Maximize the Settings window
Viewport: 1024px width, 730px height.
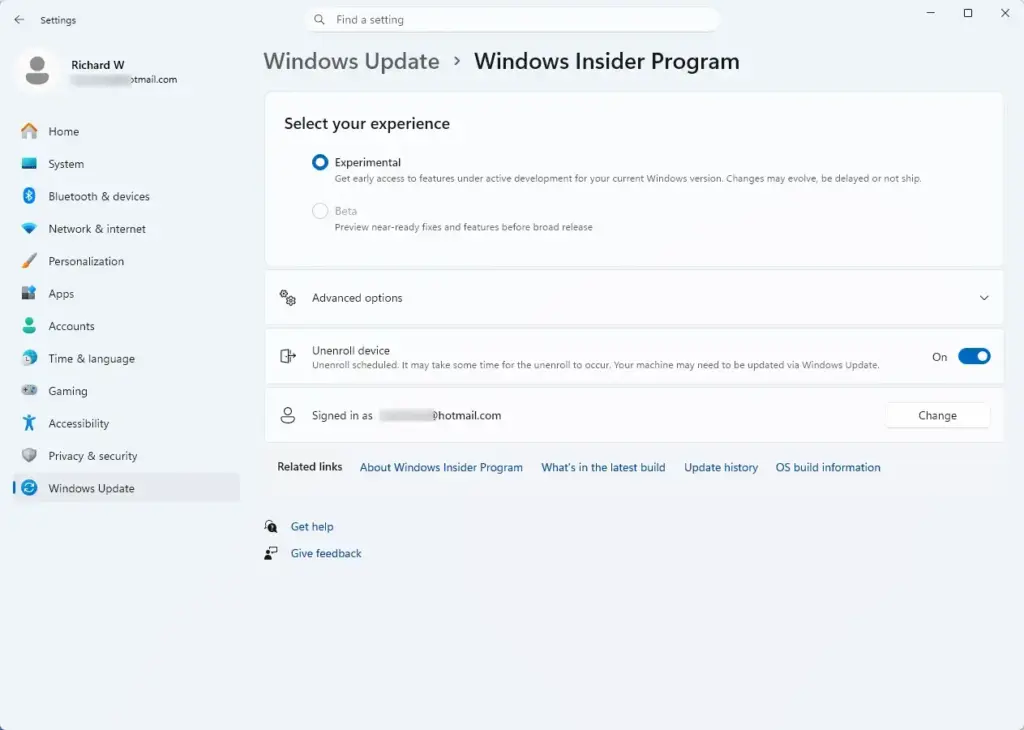click(x=968, y=13)
